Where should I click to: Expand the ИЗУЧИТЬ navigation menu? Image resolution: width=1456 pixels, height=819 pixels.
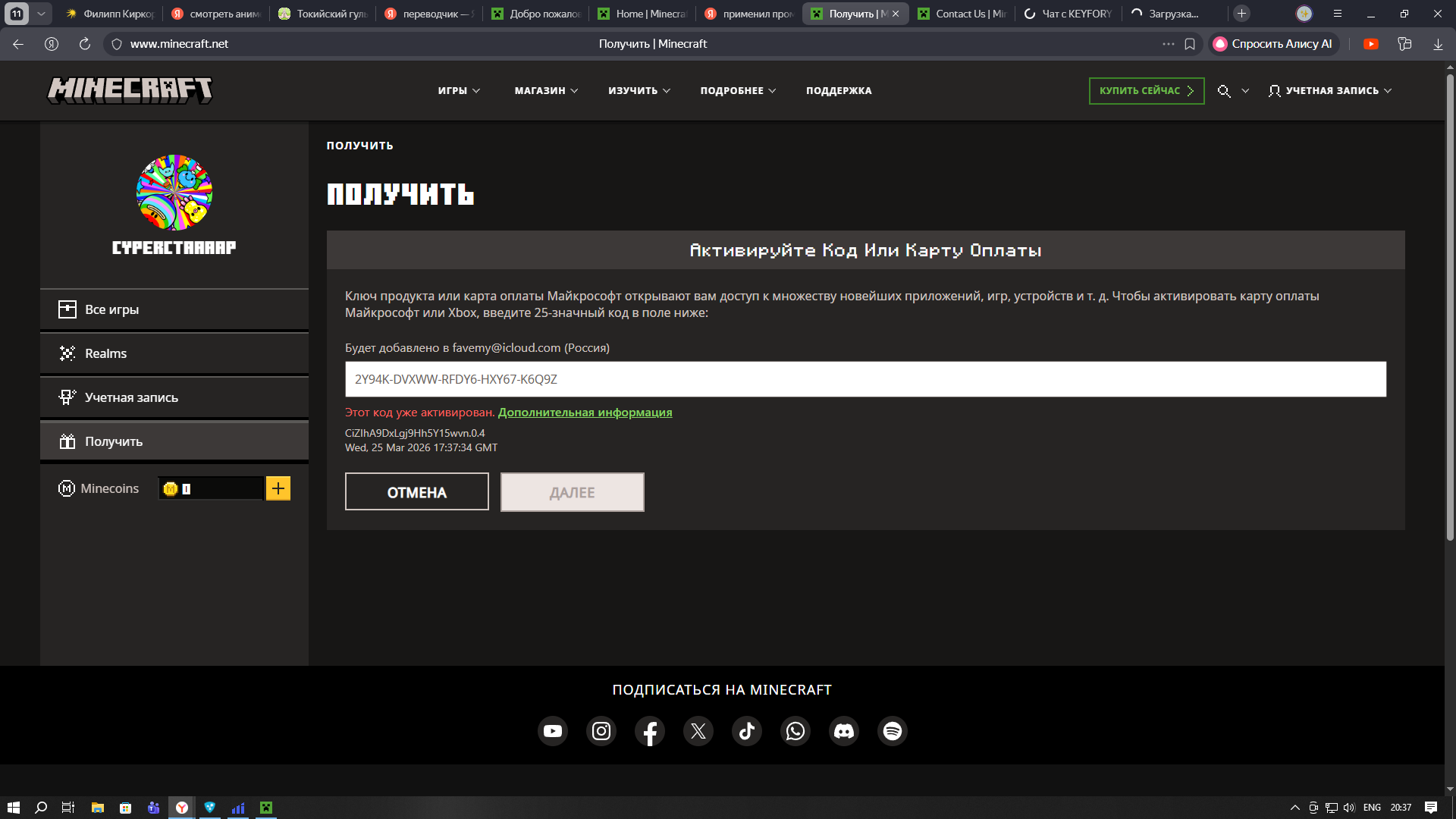639,91
